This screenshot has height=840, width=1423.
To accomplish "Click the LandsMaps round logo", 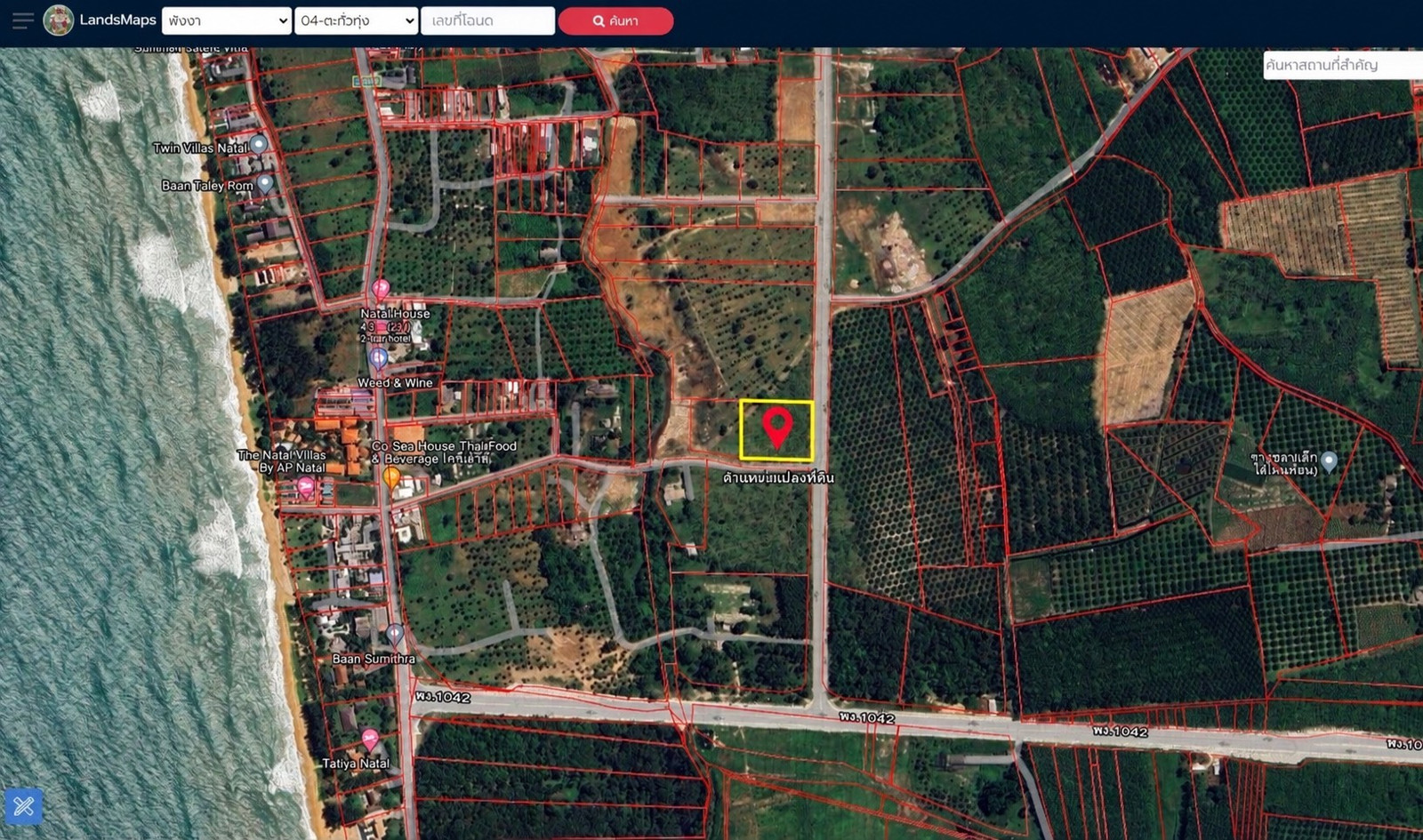I will (x=59, y=20).
